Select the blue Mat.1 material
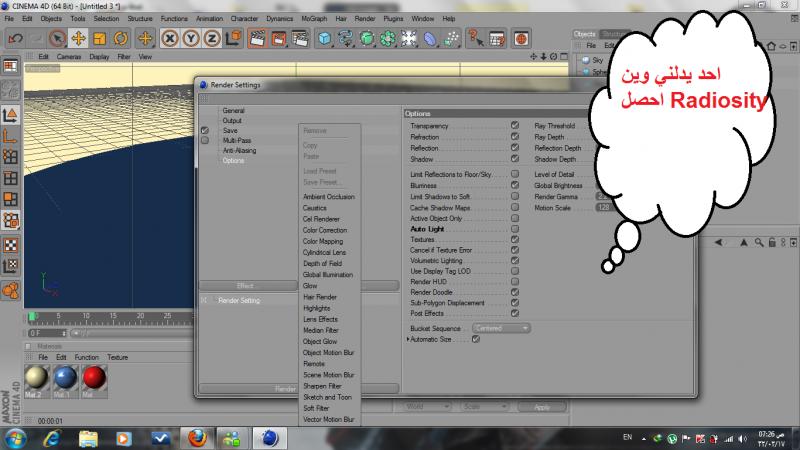This screenshot has height=450, width=800. coord(65,379)
